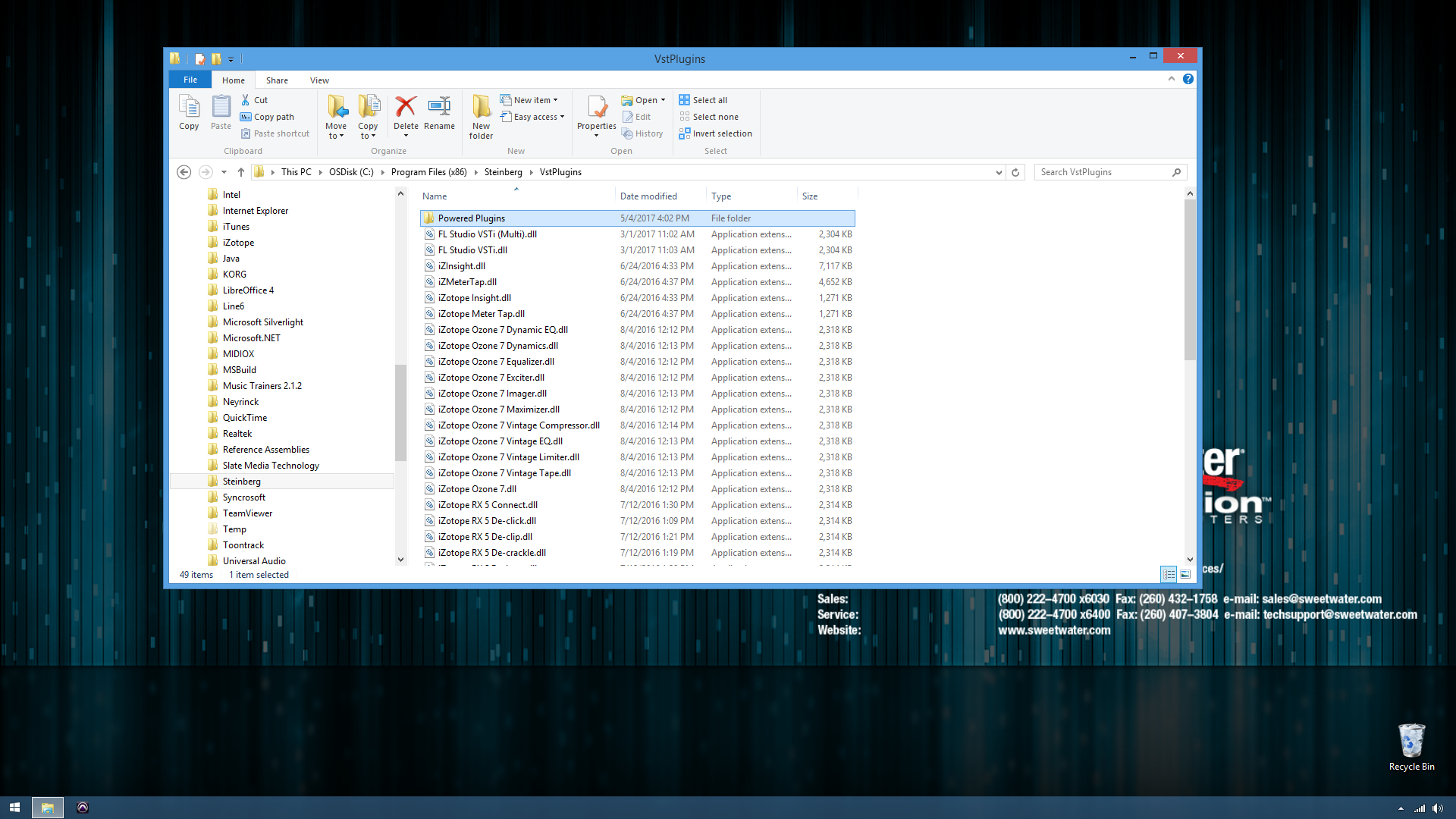Expand the address bar history dropdown

(x=998, y=172)
